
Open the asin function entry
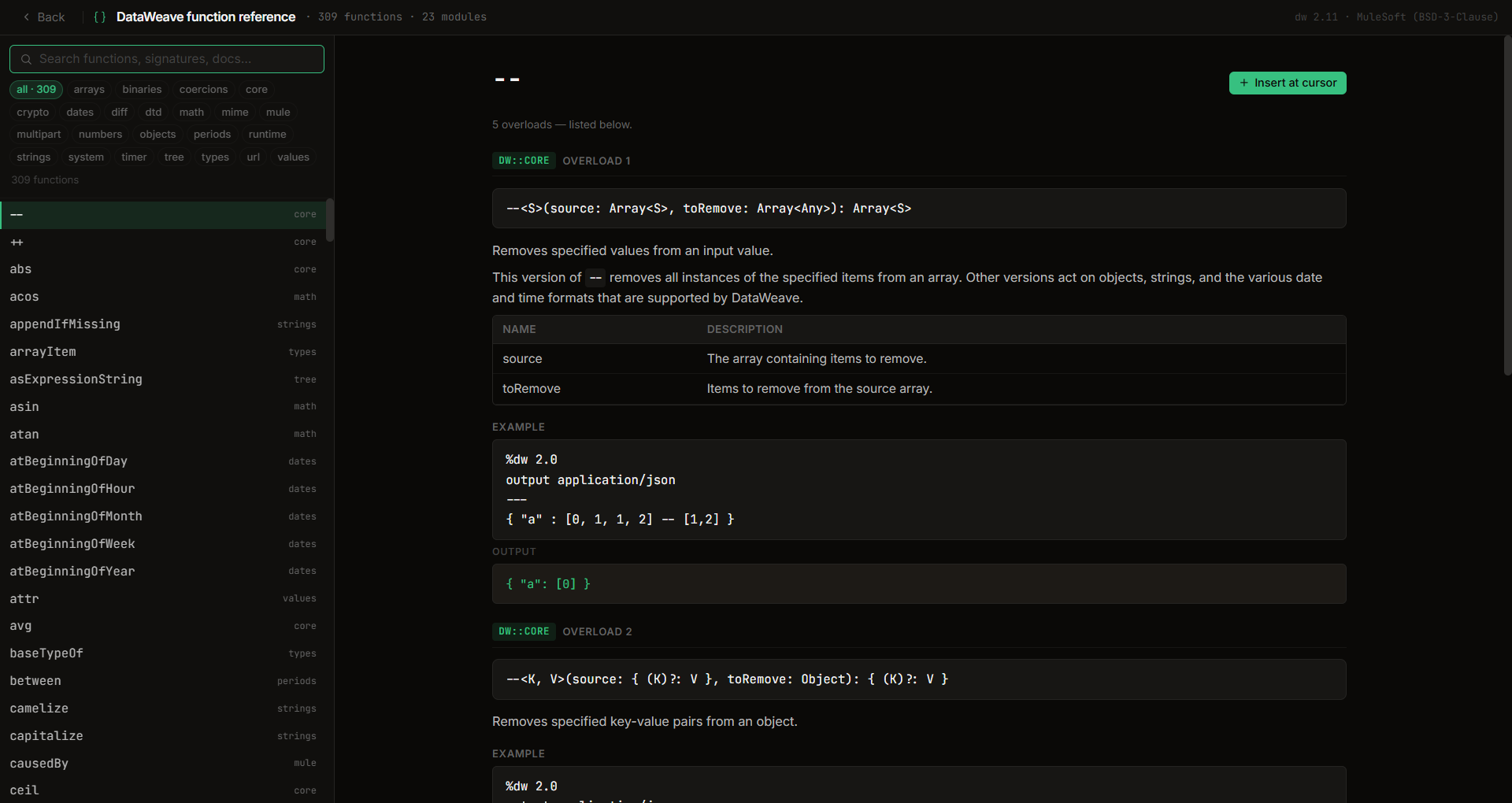click(163, 407)
